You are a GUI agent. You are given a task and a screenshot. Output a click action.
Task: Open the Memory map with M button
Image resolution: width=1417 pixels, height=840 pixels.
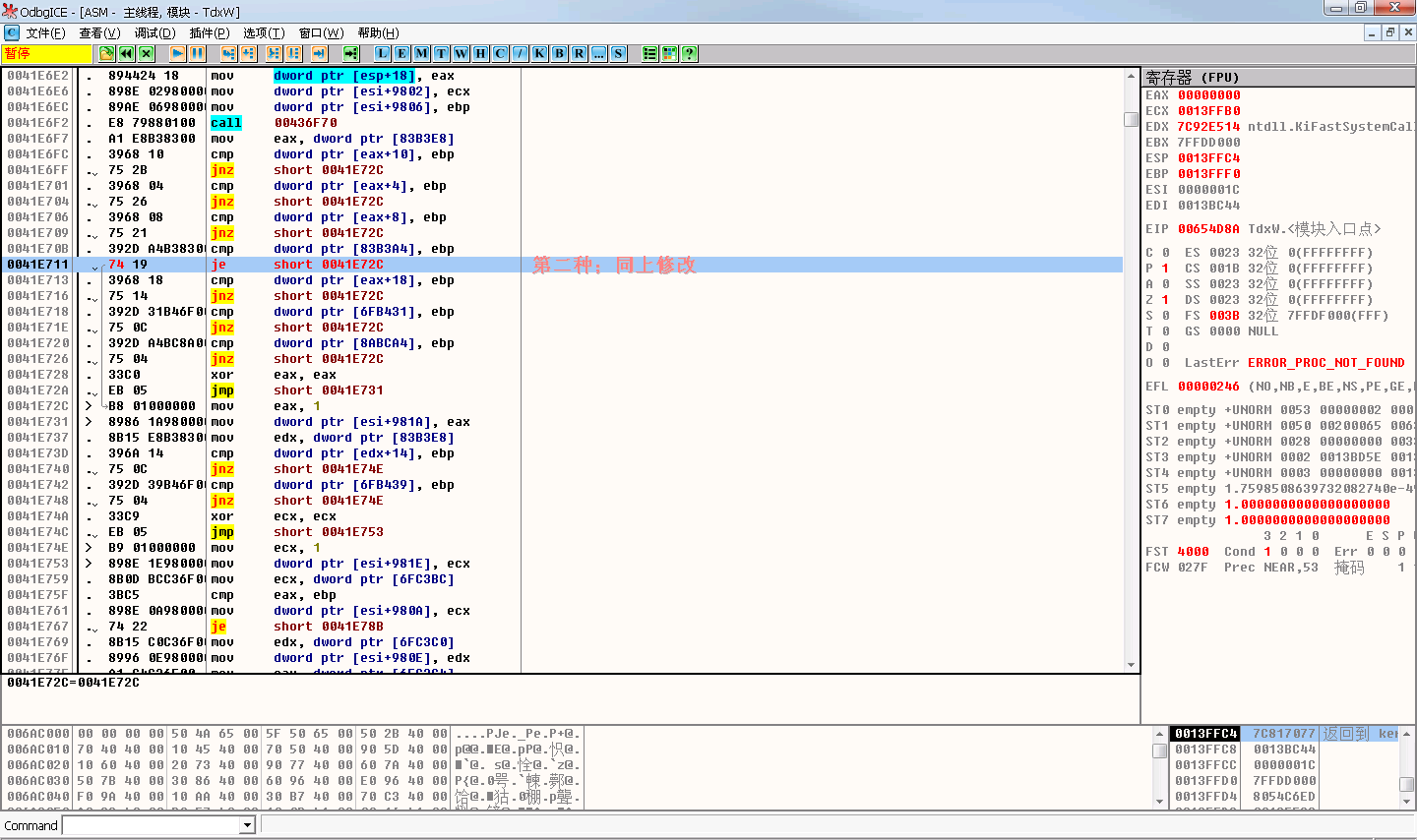(x=422, y=53)
